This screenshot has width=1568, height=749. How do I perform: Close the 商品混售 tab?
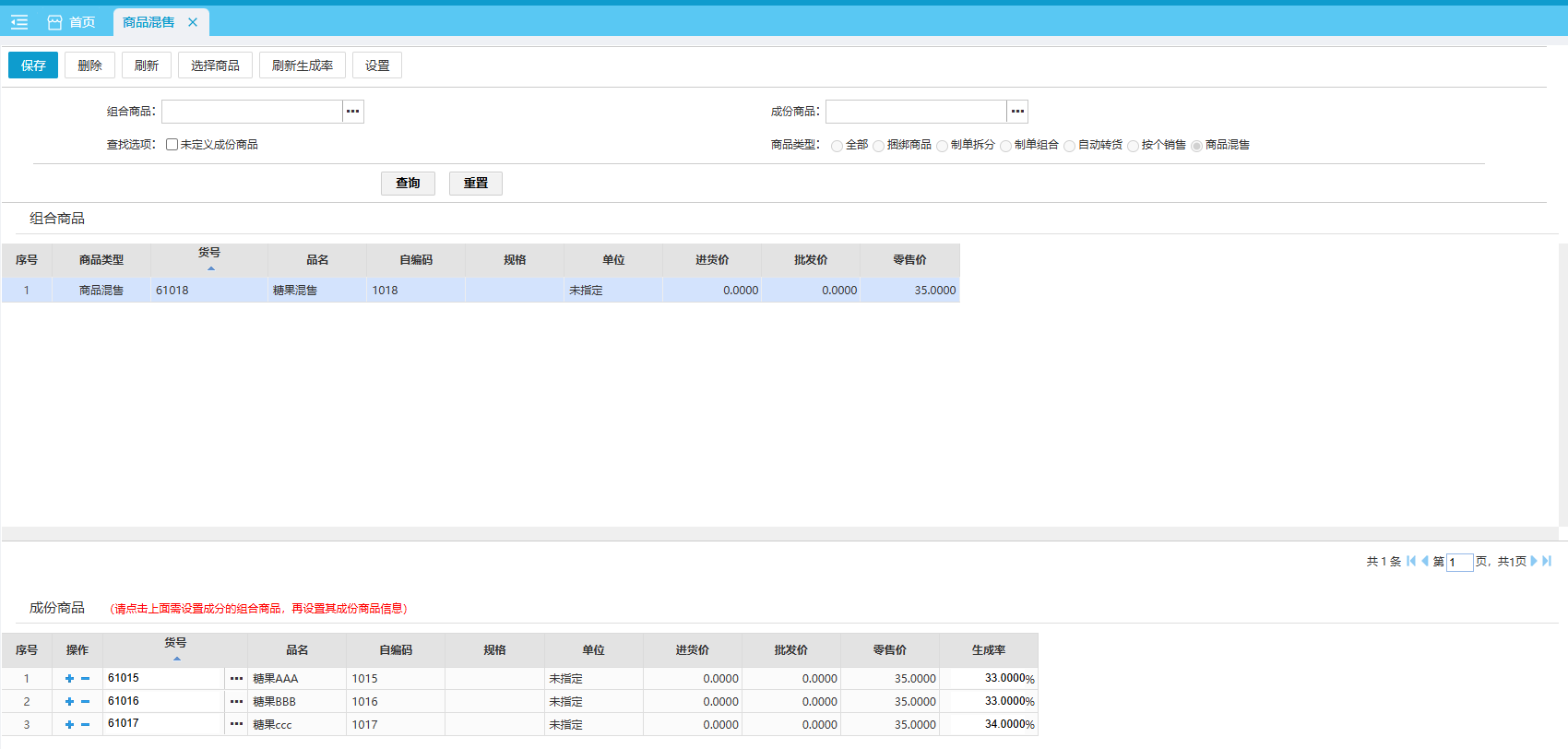pos(193,22)
